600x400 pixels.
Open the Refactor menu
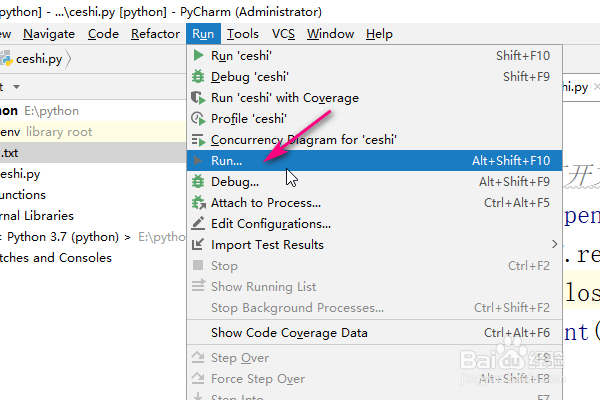pyautogui.click(x=155, y=34)
